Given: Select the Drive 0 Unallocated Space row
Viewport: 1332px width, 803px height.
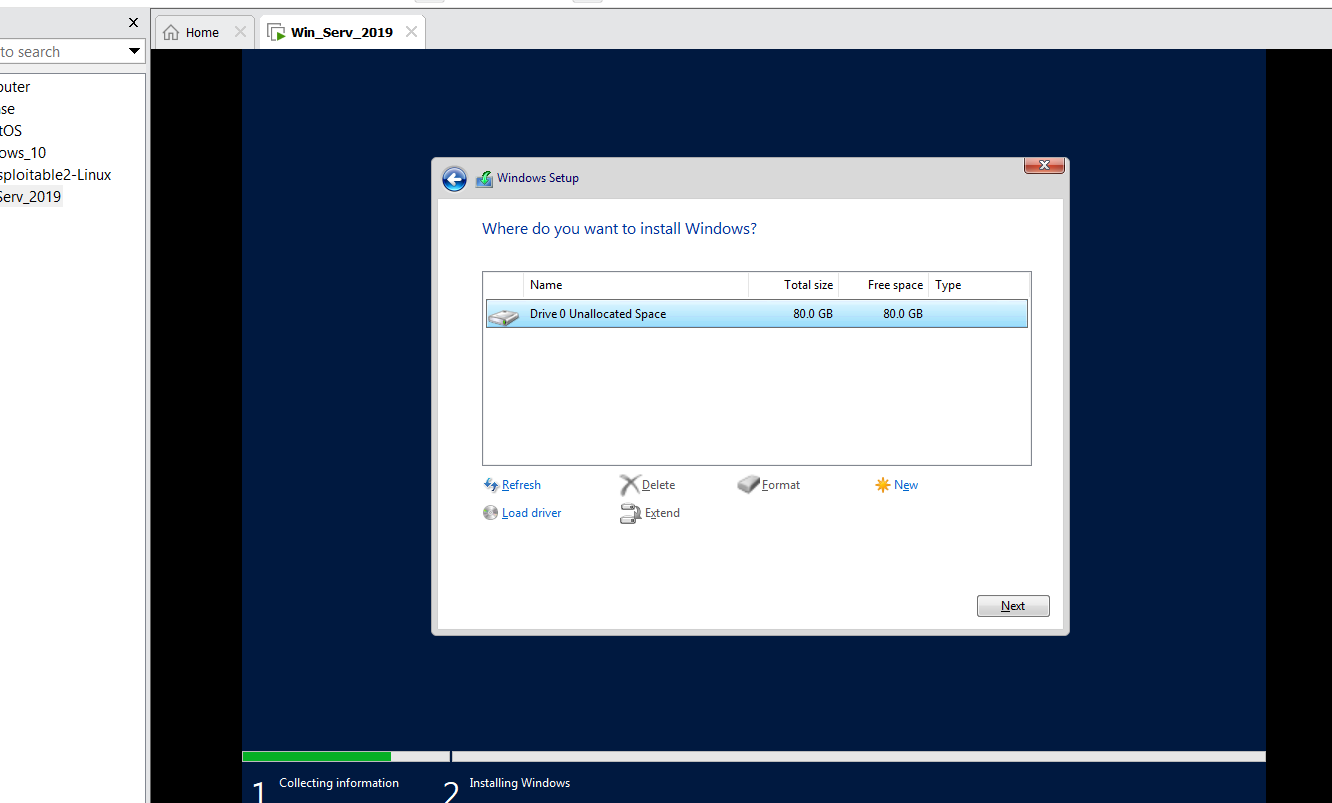Looking at the screenshot, I should (x=757, y=314).
